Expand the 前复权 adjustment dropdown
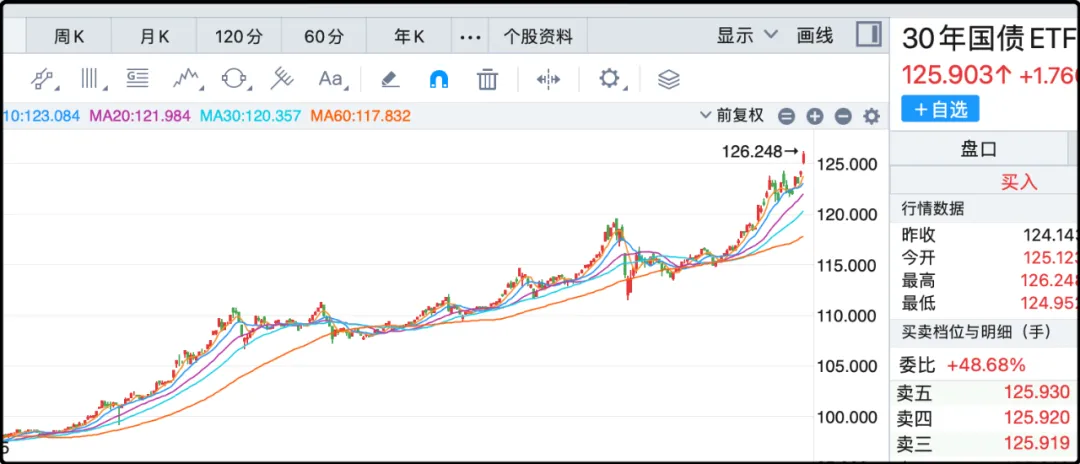Screen dimensions: 1080x464 coord(733,116)
